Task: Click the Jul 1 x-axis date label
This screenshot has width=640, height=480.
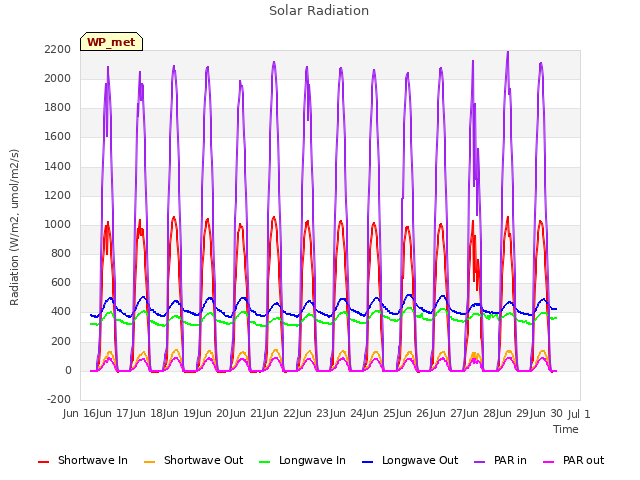Action: pos(579,414)
